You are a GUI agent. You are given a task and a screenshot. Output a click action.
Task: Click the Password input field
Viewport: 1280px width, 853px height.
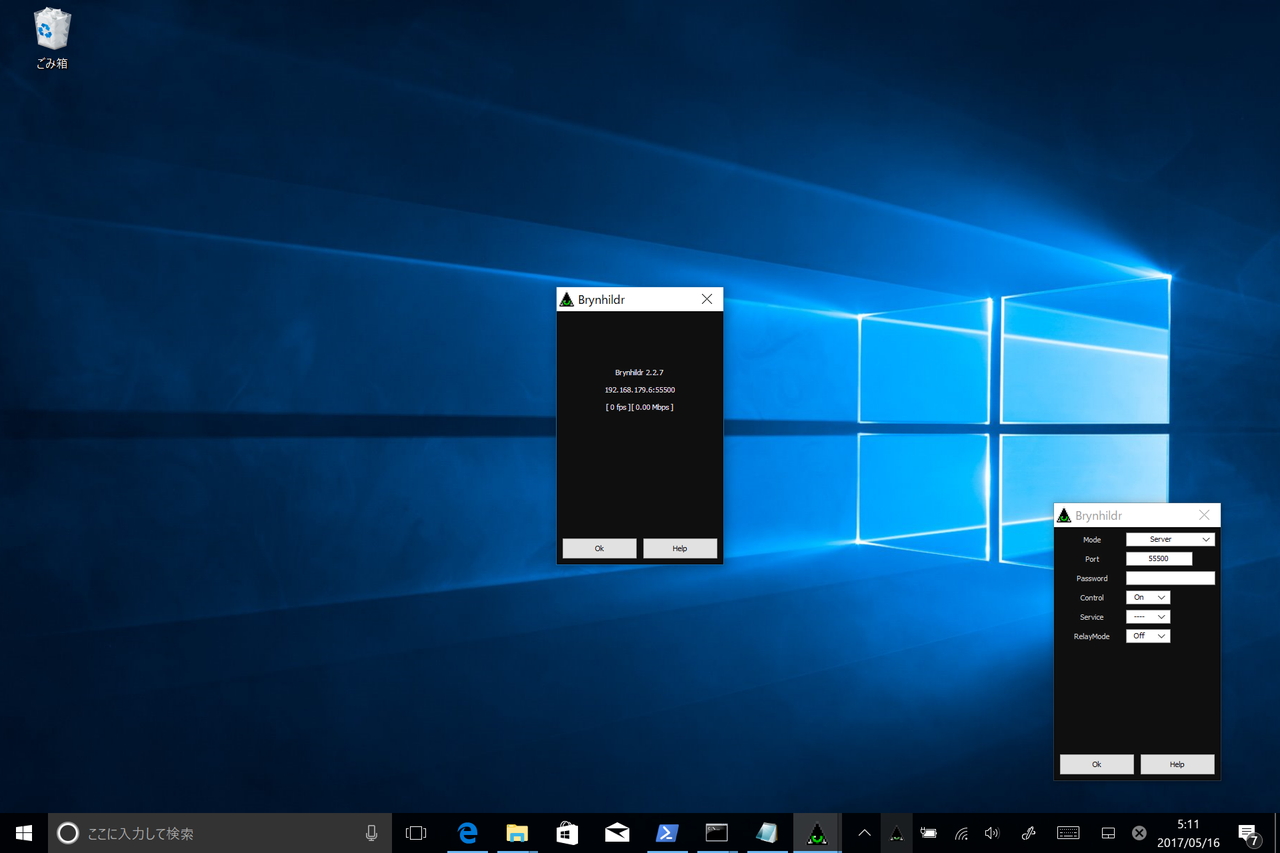click(1170, 578)
